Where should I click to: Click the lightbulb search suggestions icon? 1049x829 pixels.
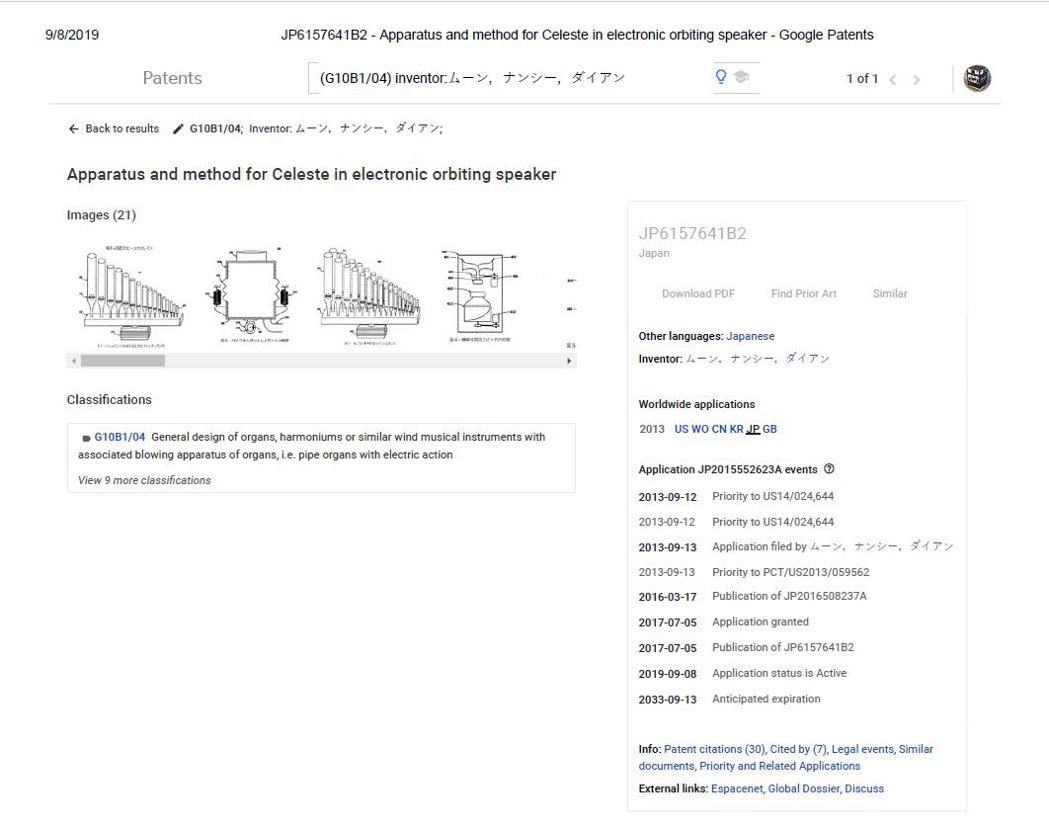[720, 77]
